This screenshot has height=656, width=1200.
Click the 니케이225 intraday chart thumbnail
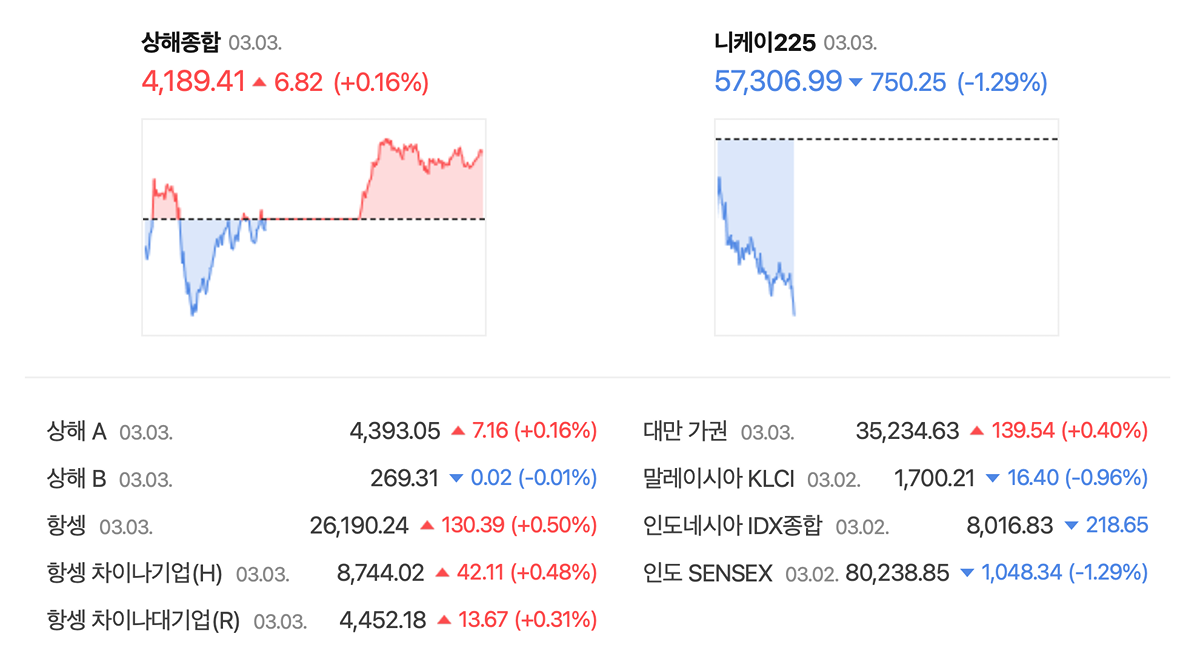[886, 227]
